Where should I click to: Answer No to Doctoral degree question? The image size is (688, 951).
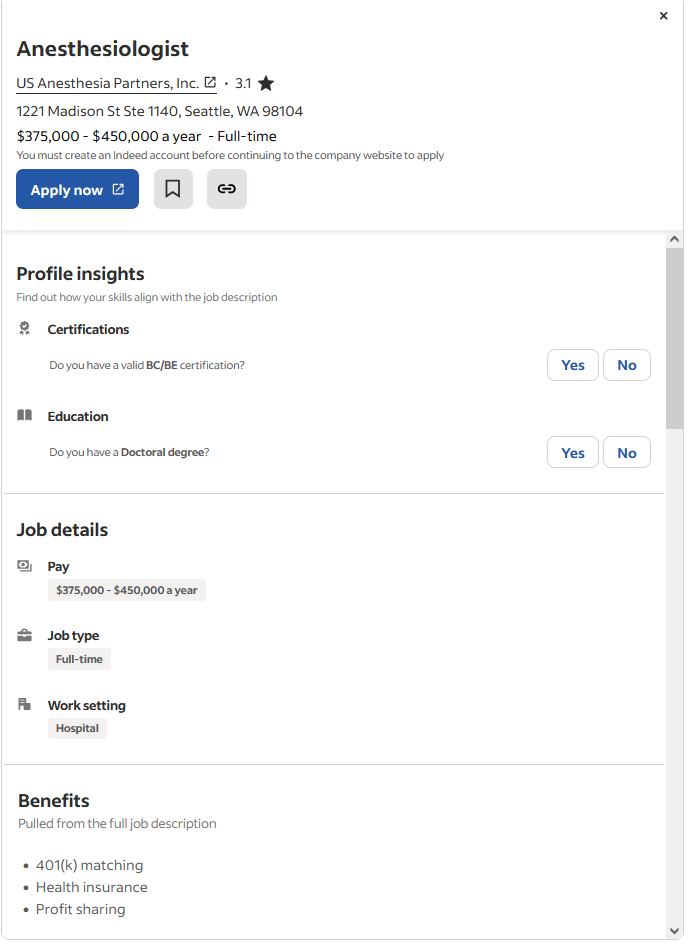click(x=627, y=453)
